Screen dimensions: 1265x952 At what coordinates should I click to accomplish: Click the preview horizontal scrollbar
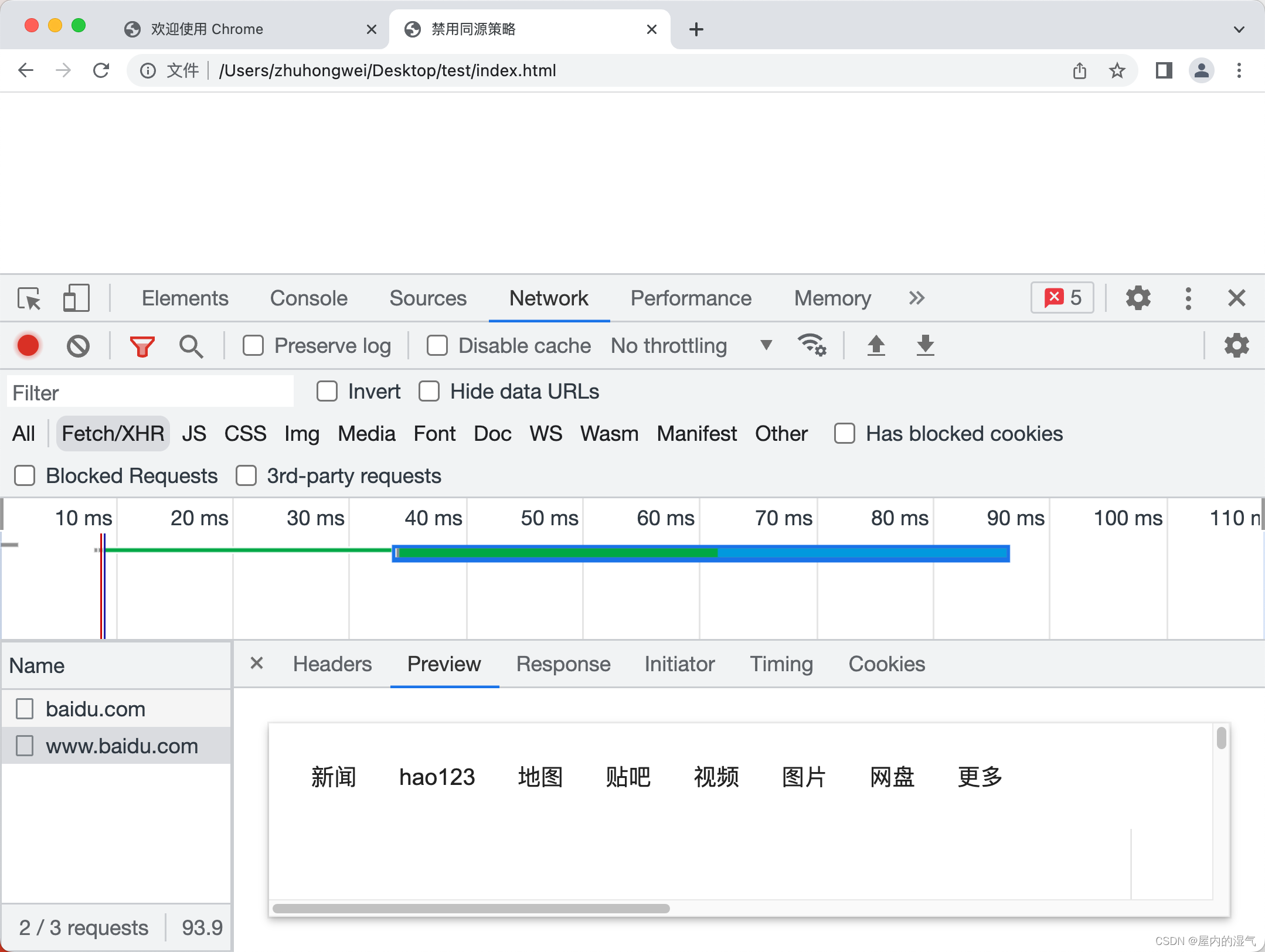click(x=471, y=909)
